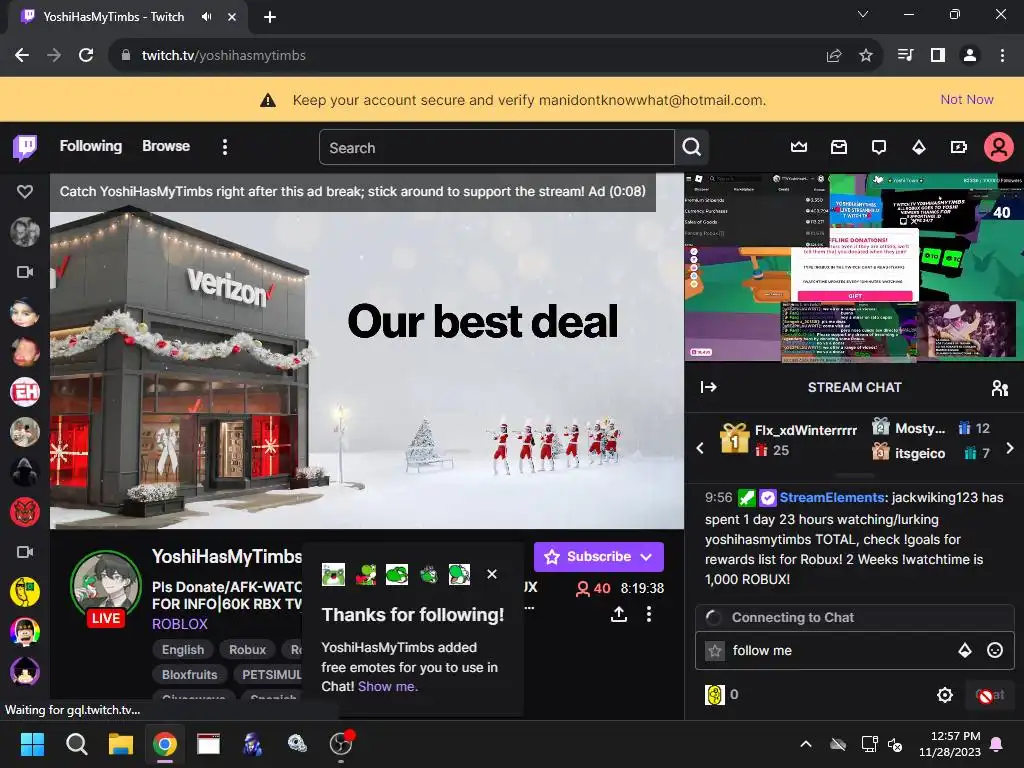This screenshot has width=1024, height=768.
Task: Open the Browse page
Action: point(166,146)
